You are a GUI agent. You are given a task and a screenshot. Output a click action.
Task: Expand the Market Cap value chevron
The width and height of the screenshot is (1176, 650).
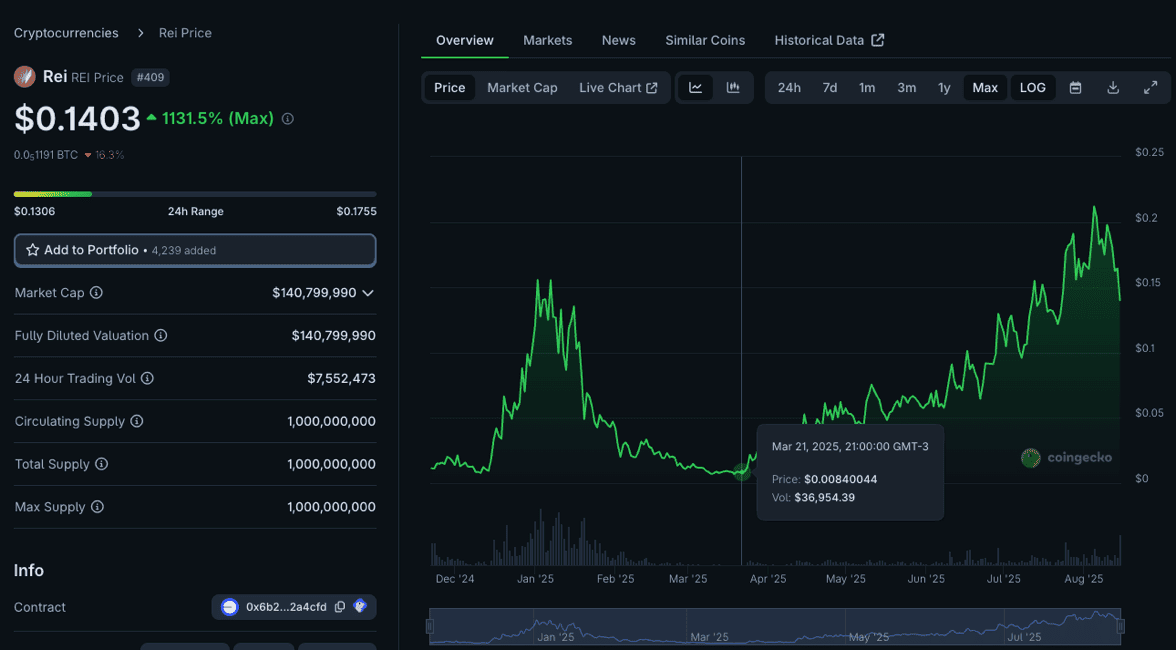point(368,293)
